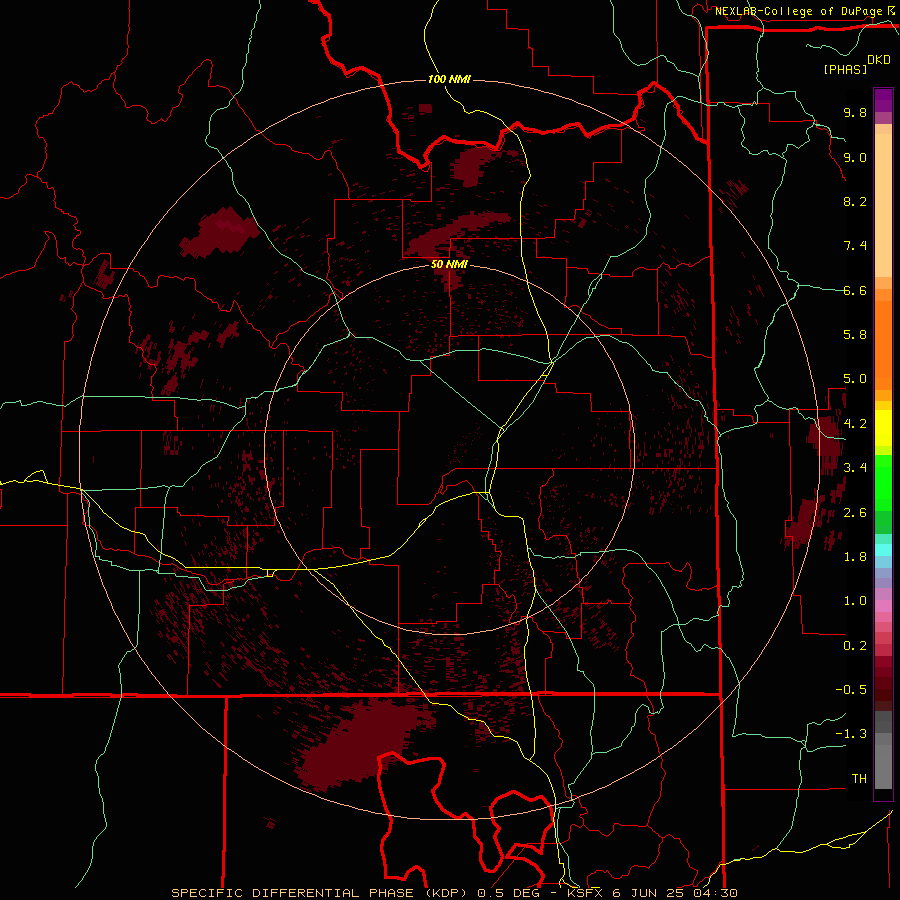Select the 9.0 value on the scale

tap(855, 157)
